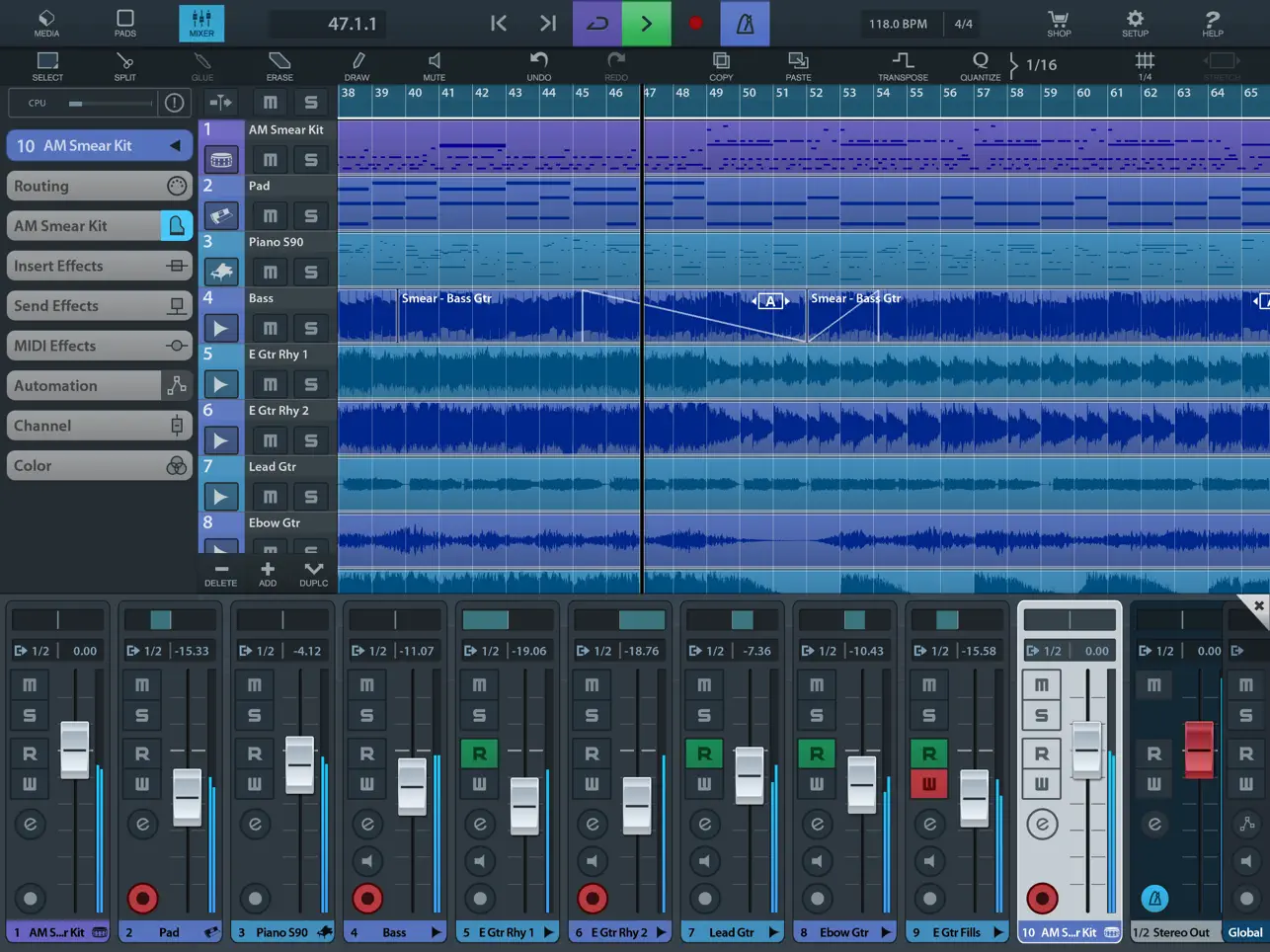
Task: Click the Stereo Out red volume fader
Action: [x=1198, y=749]
